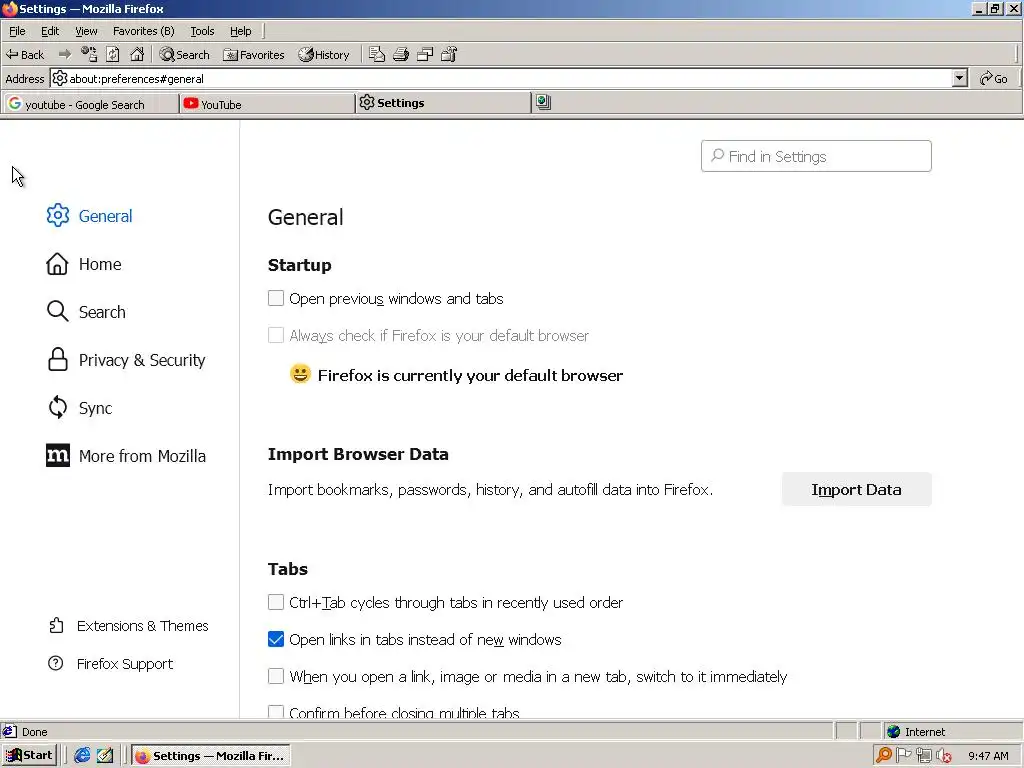Click the General page heading
The height and width of the screenshot is (768, 1024).
305,217
